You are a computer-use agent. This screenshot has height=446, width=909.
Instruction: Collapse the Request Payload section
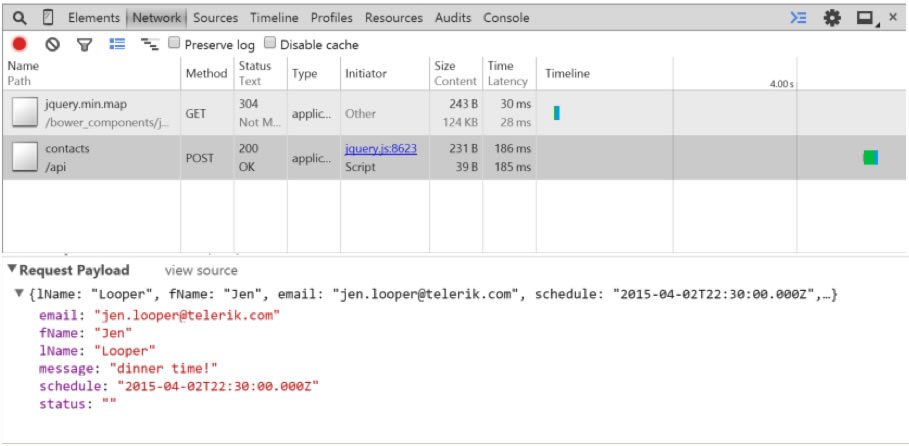pyautogui.click(x=12, y=269)
